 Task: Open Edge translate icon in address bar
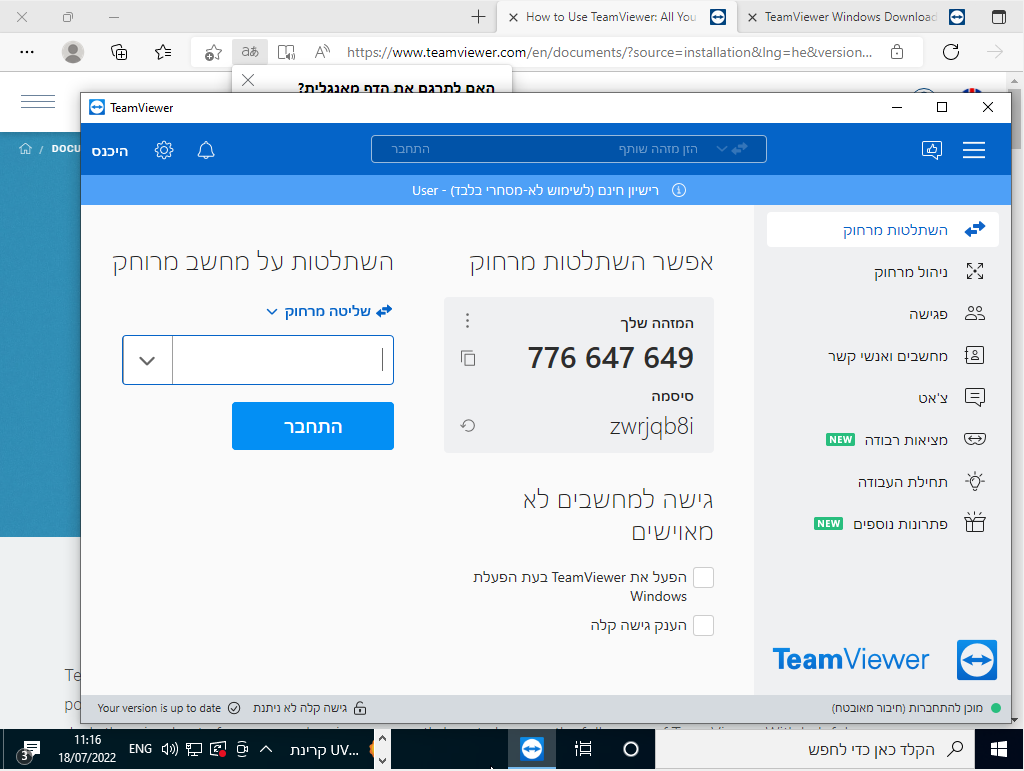coord(250,52)
